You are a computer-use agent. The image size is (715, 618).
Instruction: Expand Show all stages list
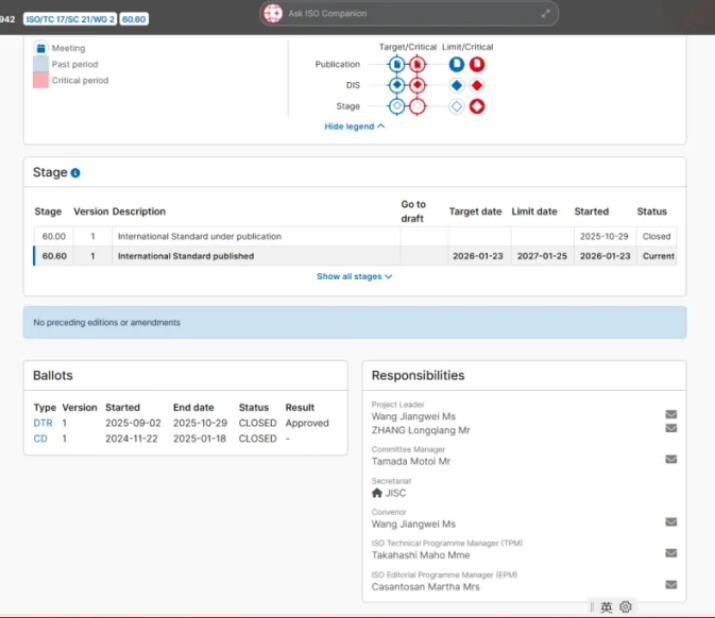(x=354, y=276)
